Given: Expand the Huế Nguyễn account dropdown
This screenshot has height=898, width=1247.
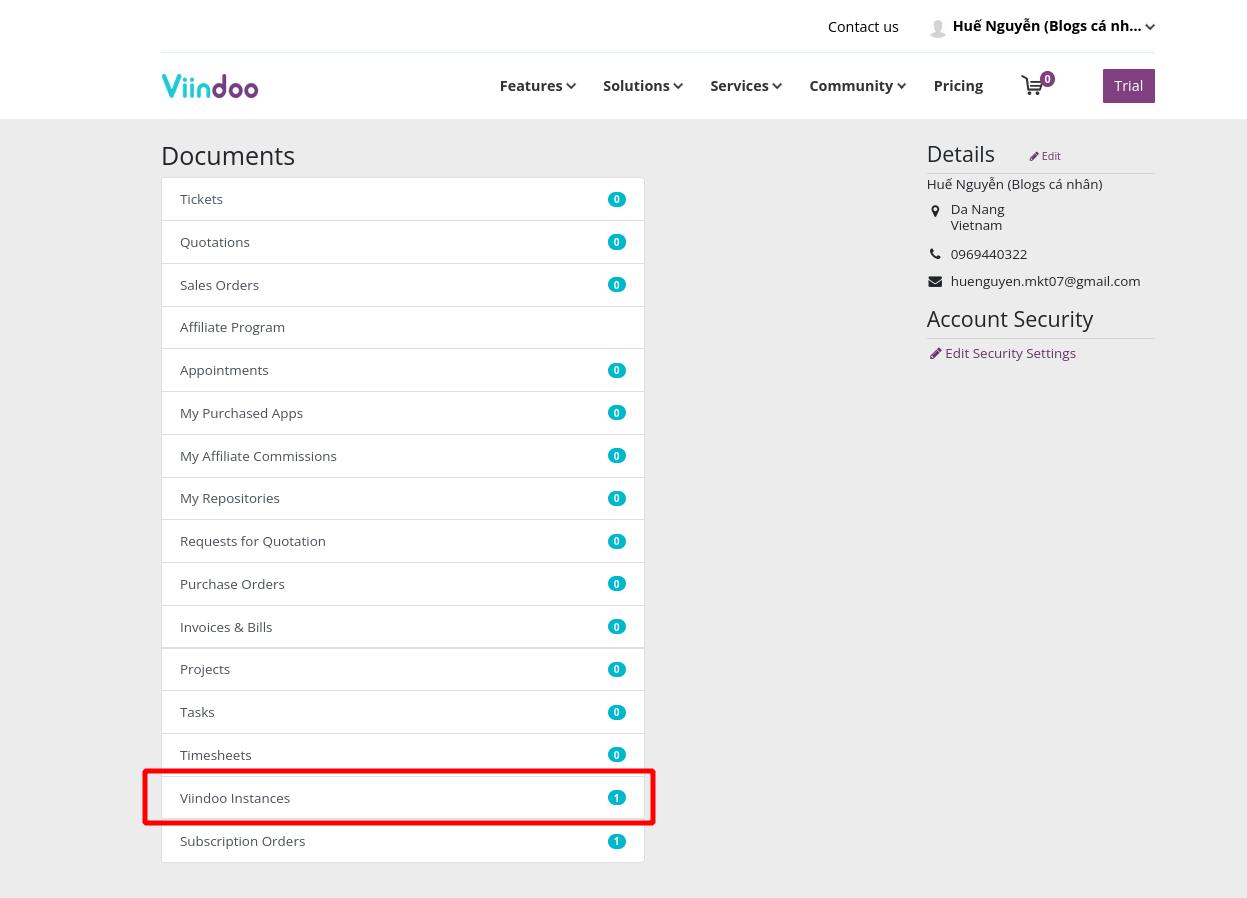Looking at the screenshot, I should pos(1149,26).
